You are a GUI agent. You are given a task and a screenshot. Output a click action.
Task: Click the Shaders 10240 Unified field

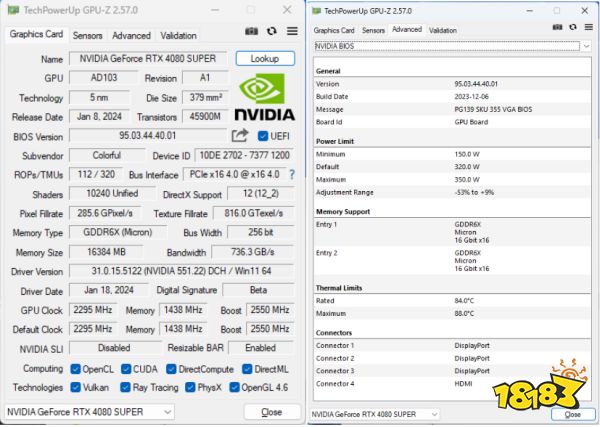tap(112, 194)
